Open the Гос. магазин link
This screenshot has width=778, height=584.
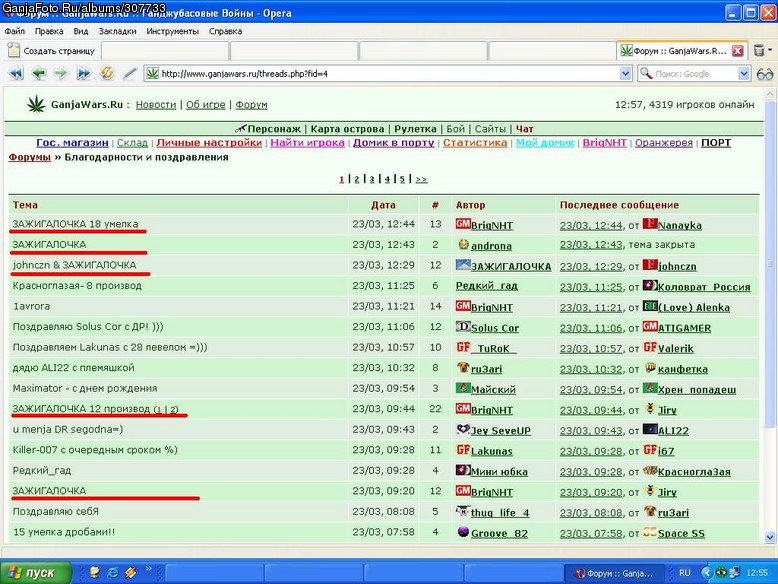[72, 142]
